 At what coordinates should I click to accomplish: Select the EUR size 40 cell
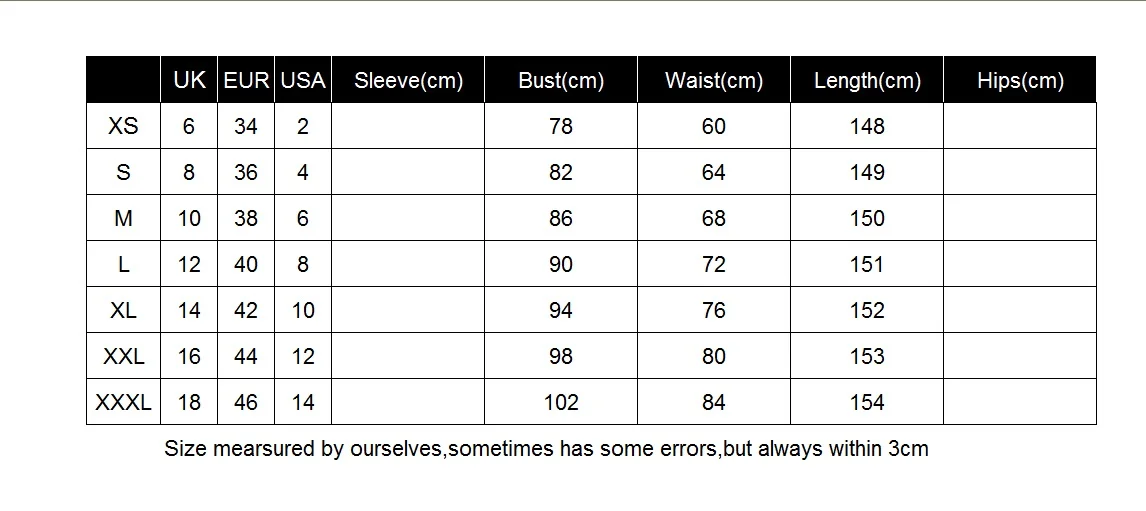point(246,264)
